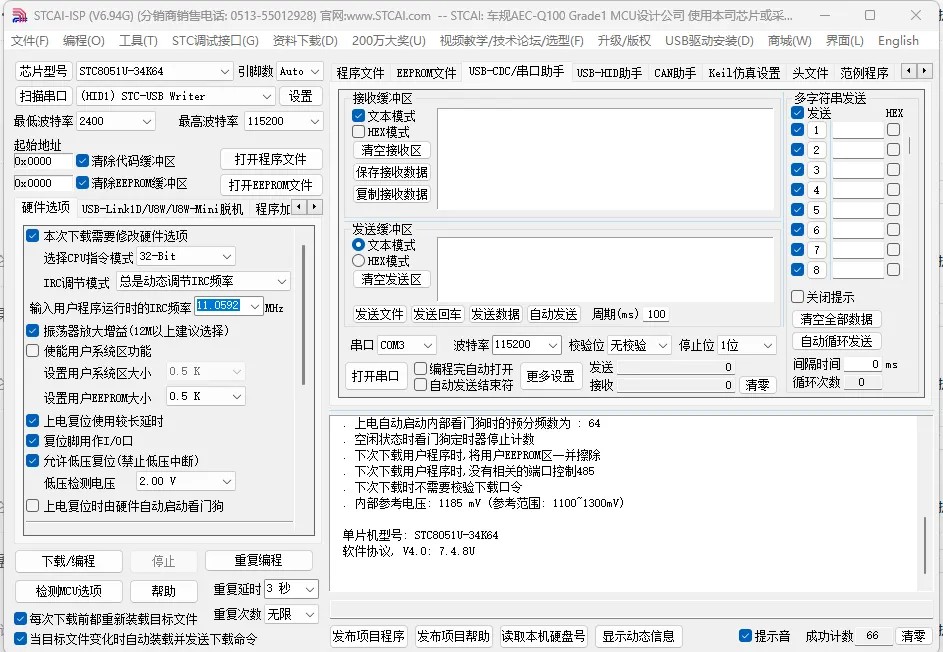943x652 pixels.
Task: Click the 周期(ms) 100 input field
Action: [656, 314]
